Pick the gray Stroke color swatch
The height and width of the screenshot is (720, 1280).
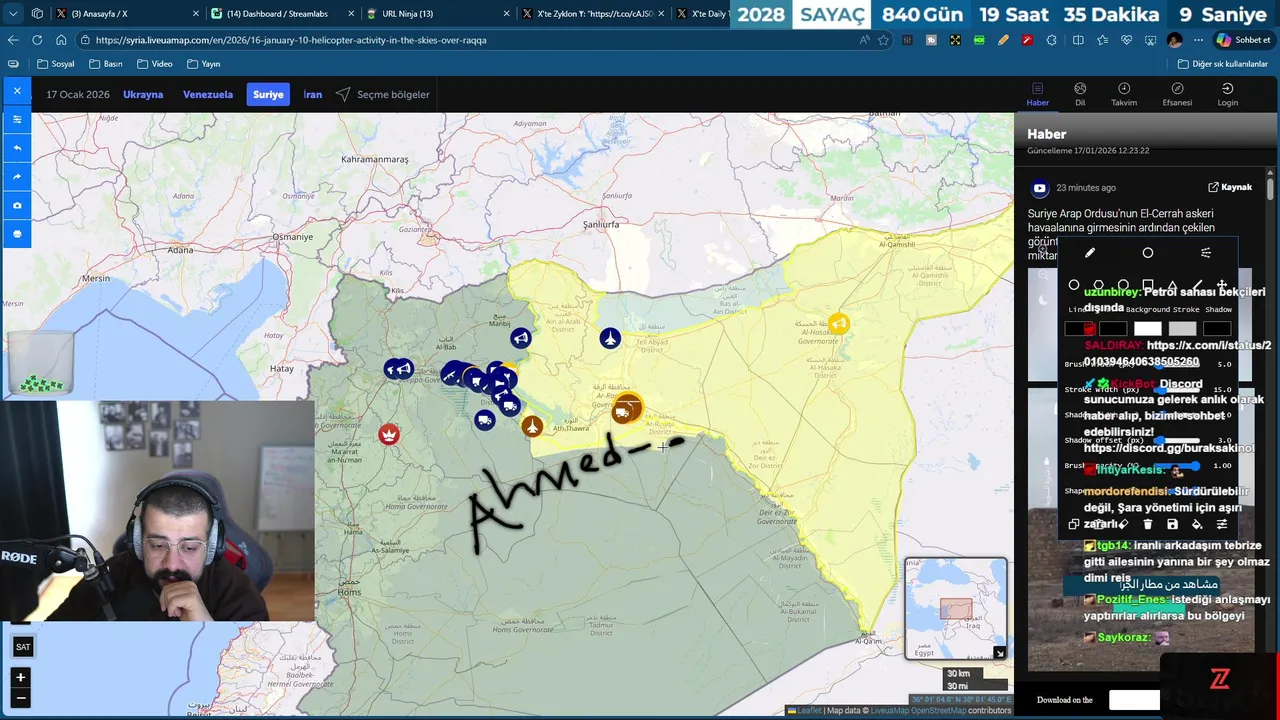tap(1182, 329)
